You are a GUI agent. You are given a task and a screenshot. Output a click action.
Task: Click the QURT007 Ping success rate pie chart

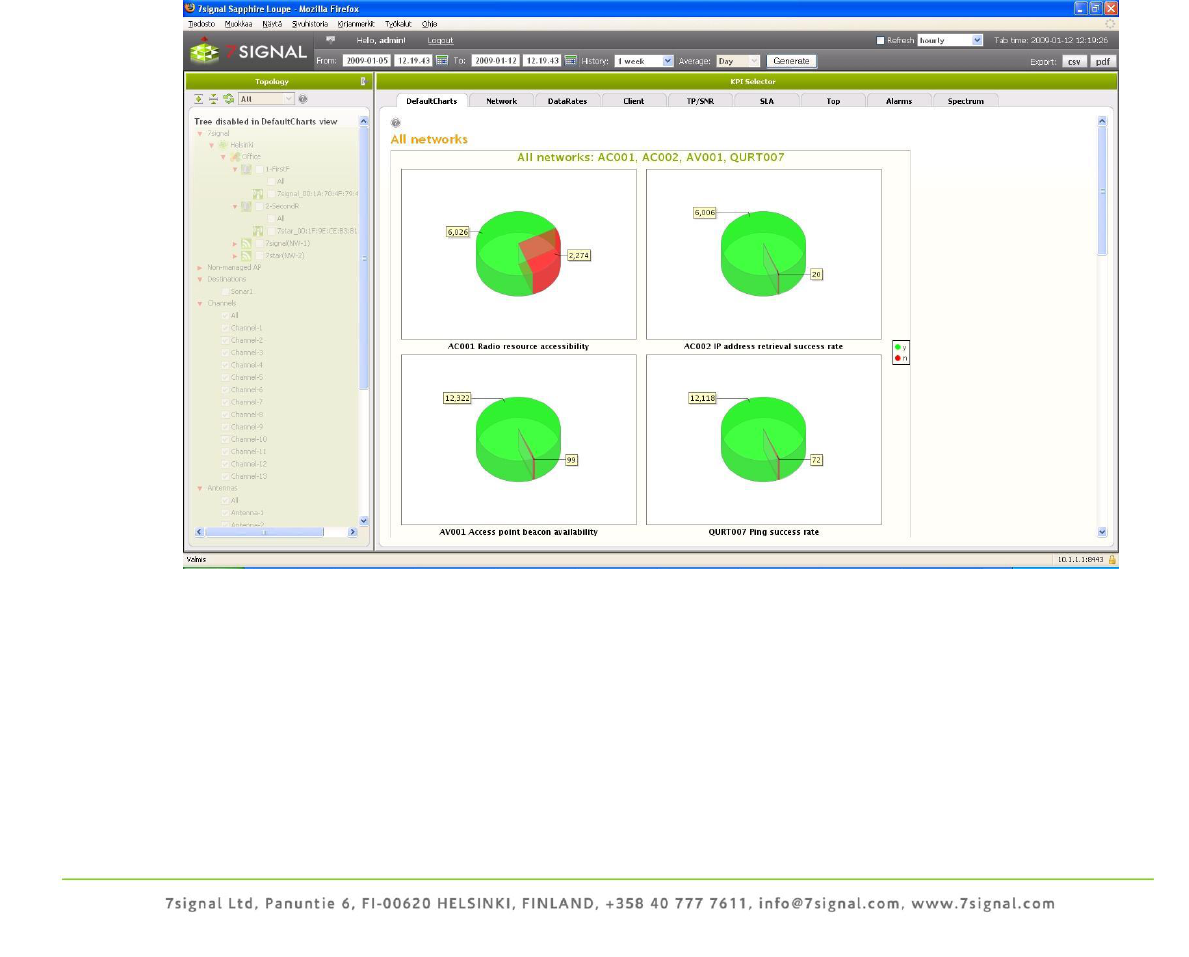pos(764,439)
